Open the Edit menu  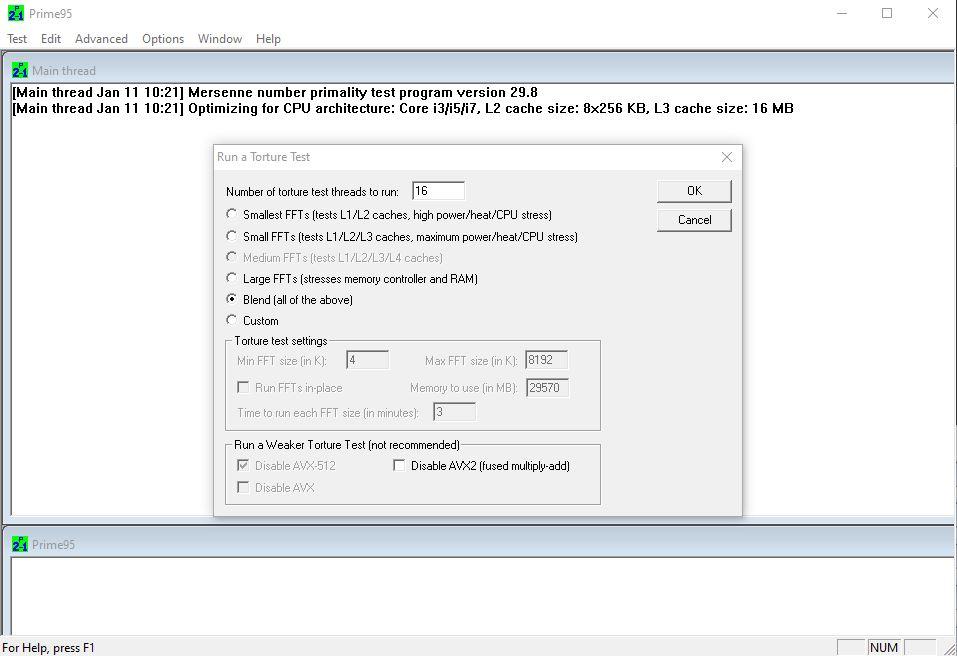51,39
